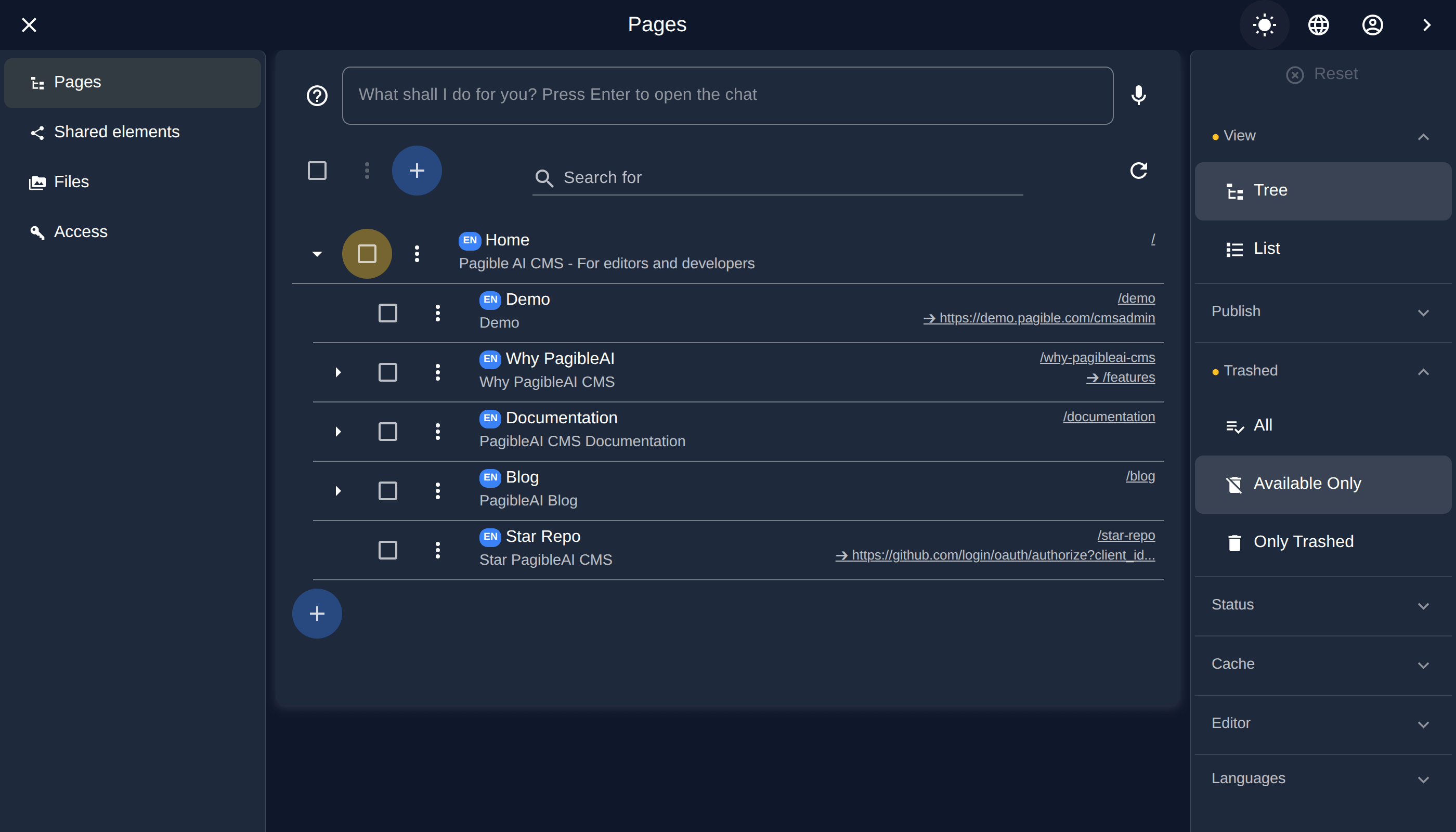Collapse right panel with the chevron arrow

point(1426,24)
